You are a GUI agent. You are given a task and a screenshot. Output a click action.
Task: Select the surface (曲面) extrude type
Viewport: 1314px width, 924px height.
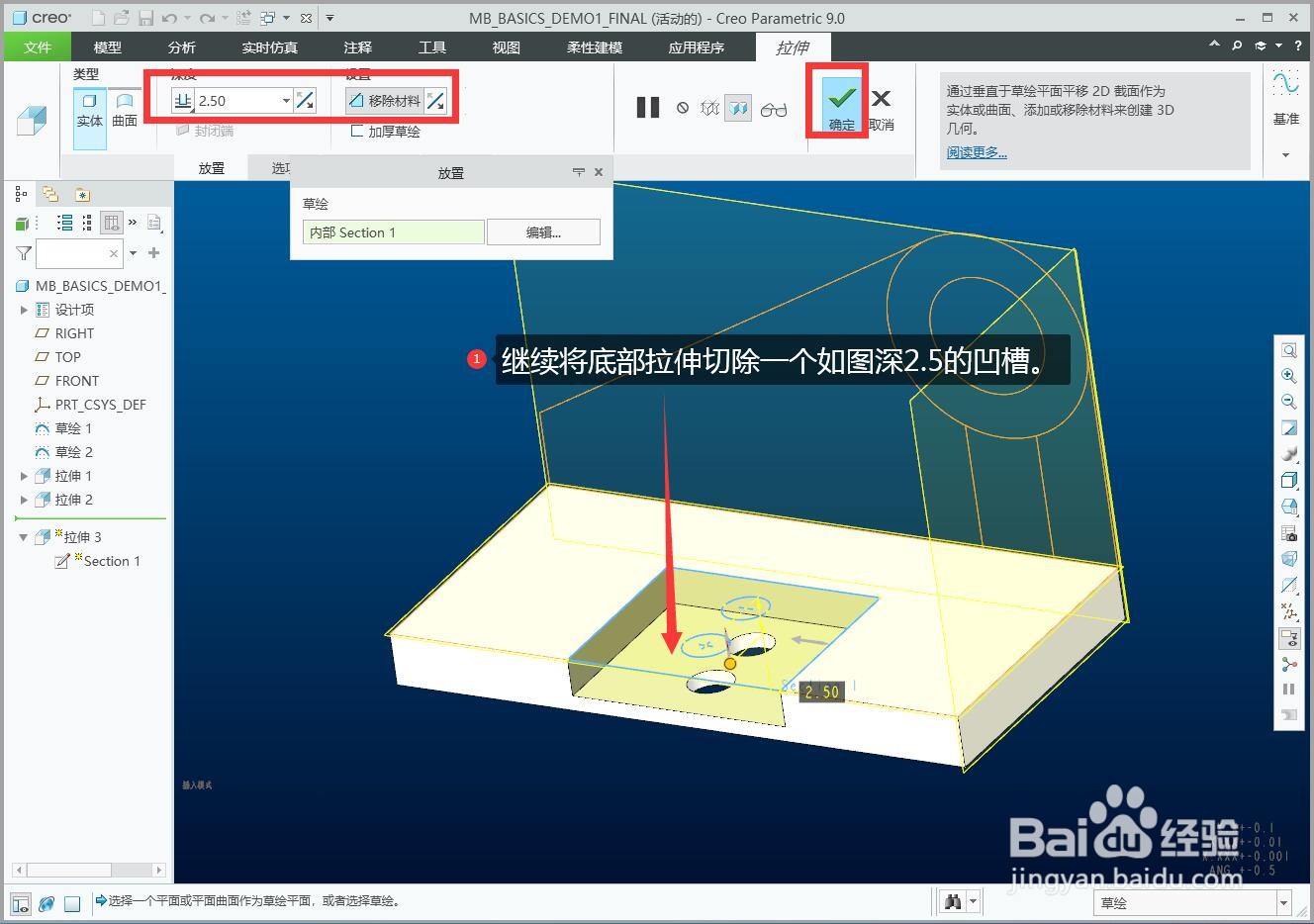coord(125,111)
